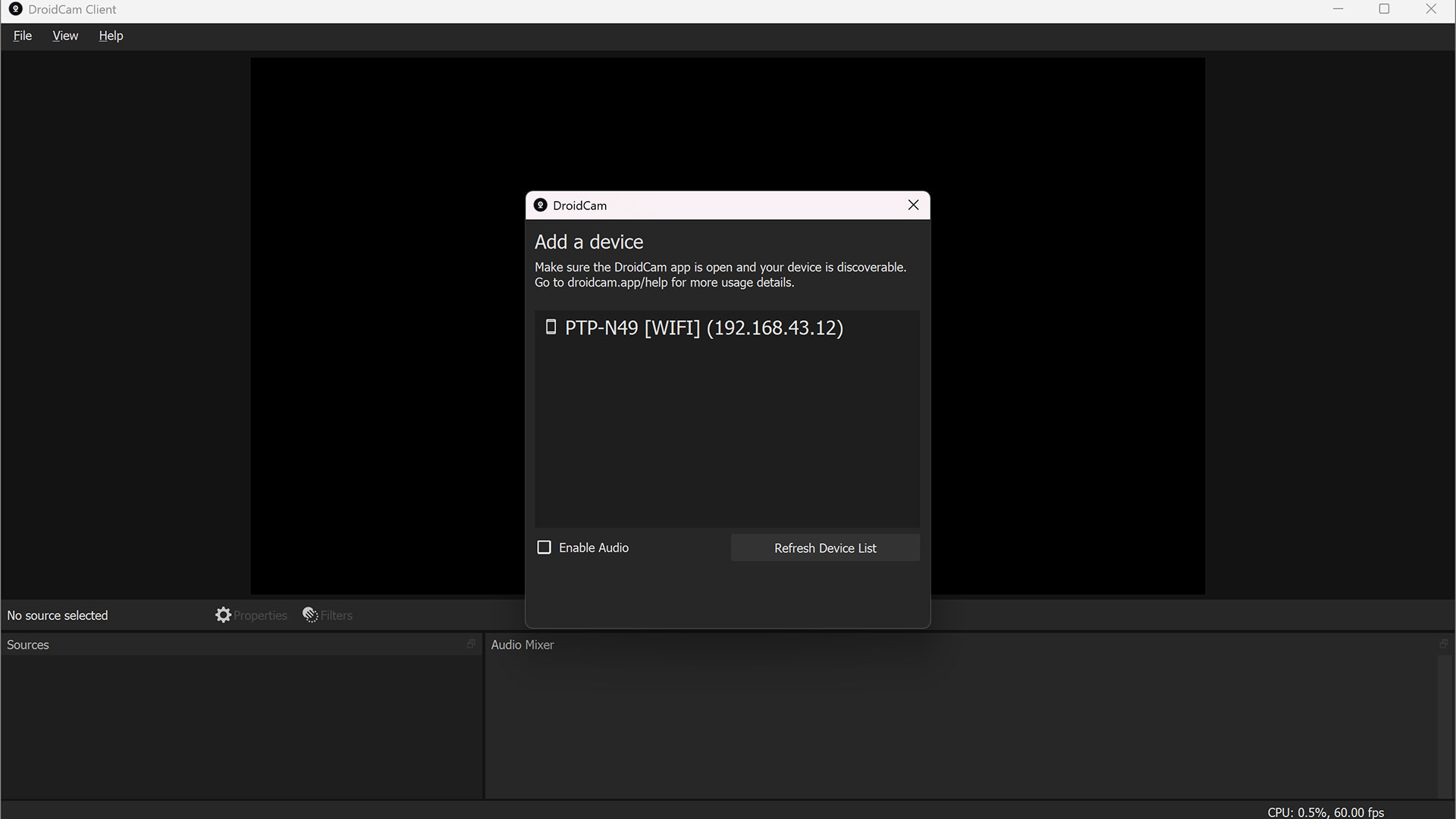1456x819 pixels.
Task: Maximize the DroidCam Client window
Action: pyautogui.click(x=1384, y=9)
